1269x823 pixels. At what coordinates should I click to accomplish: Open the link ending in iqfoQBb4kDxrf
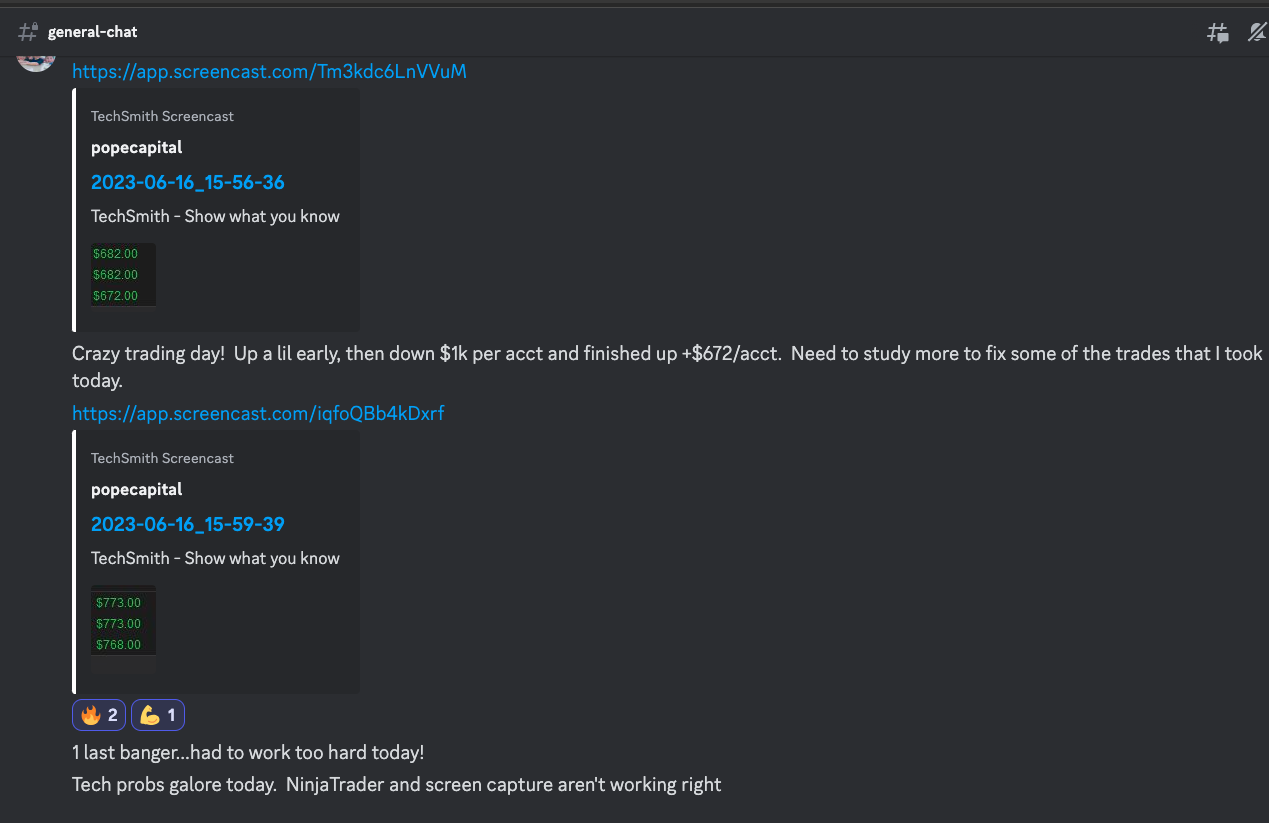258,413
